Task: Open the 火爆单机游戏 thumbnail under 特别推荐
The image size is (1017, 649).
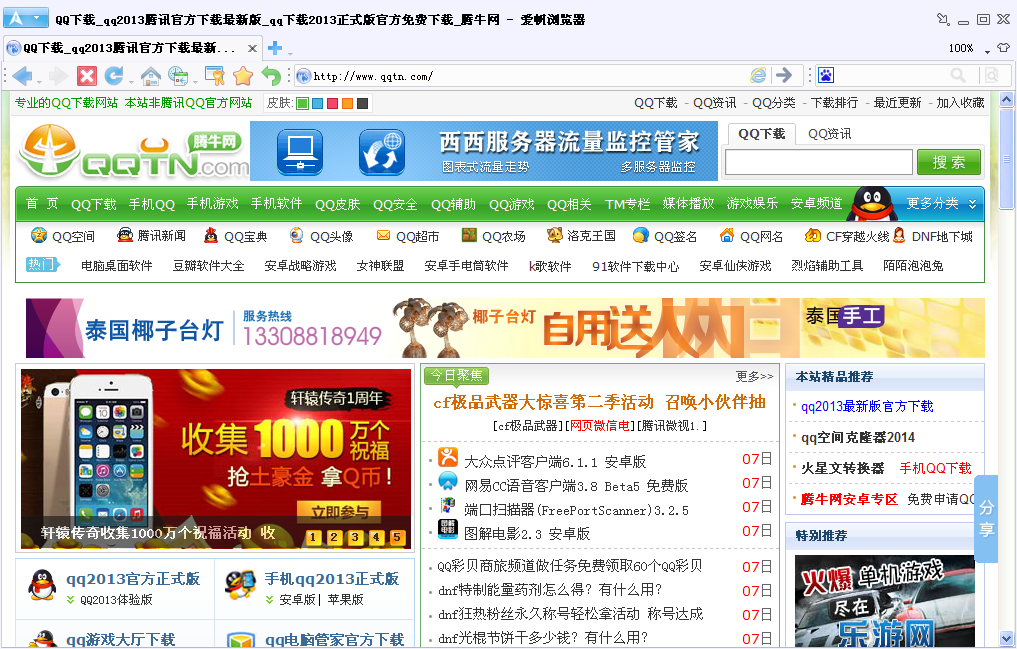Action: pyautogui.click(x=885, y=600)
